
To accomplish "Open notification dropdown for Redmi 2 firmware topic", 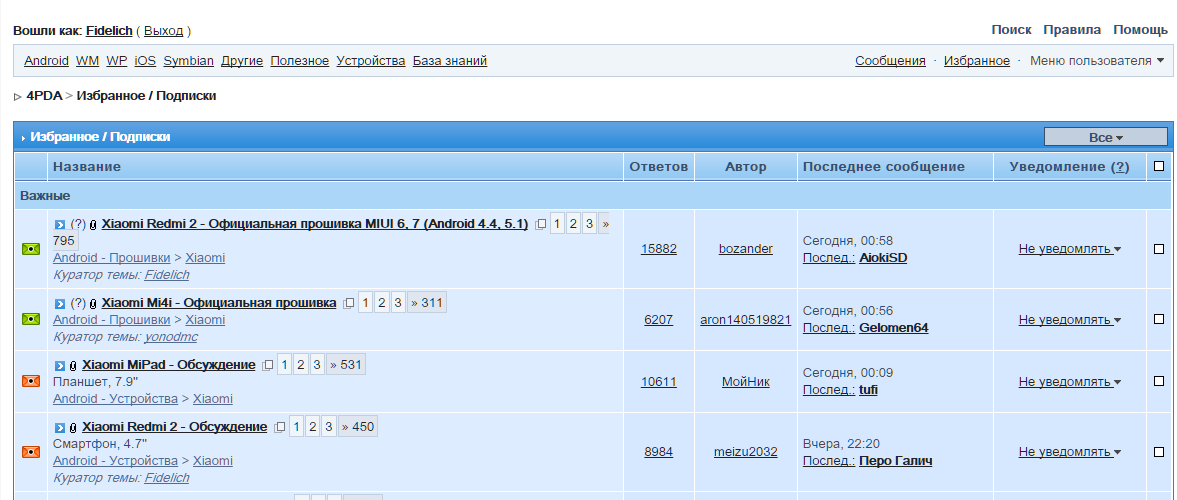I will [x=1070, y=249].
